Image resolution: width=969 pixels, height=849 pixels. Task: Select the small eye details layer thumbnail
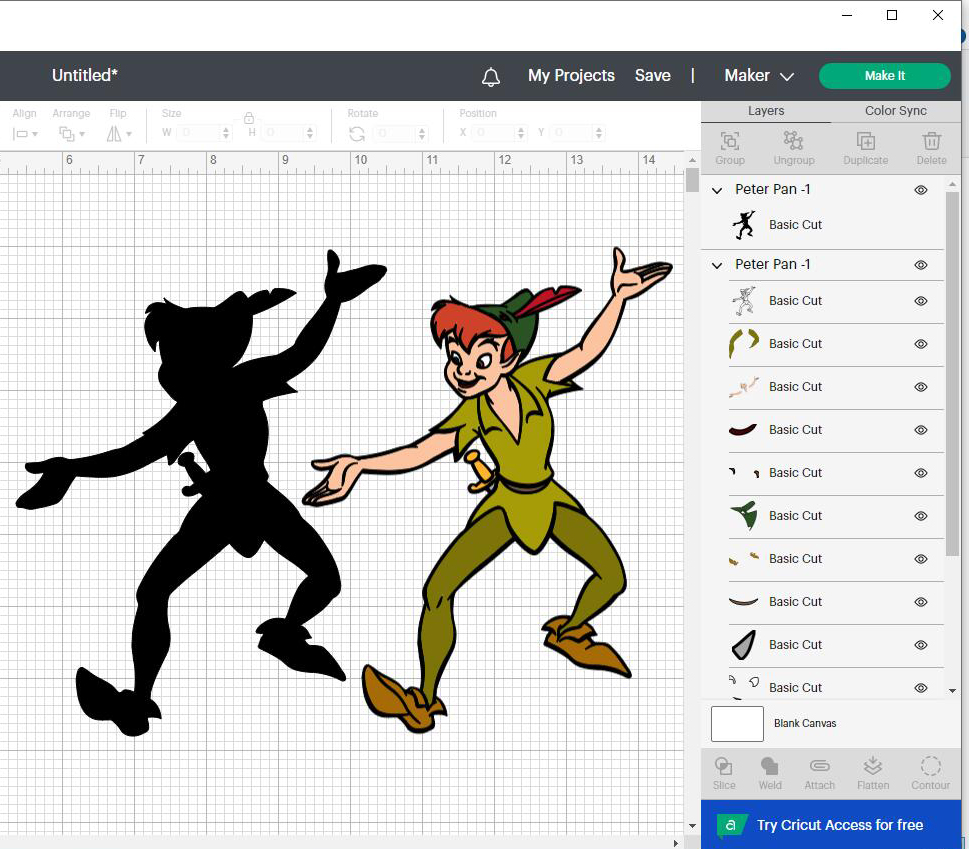tap(744, 473)
